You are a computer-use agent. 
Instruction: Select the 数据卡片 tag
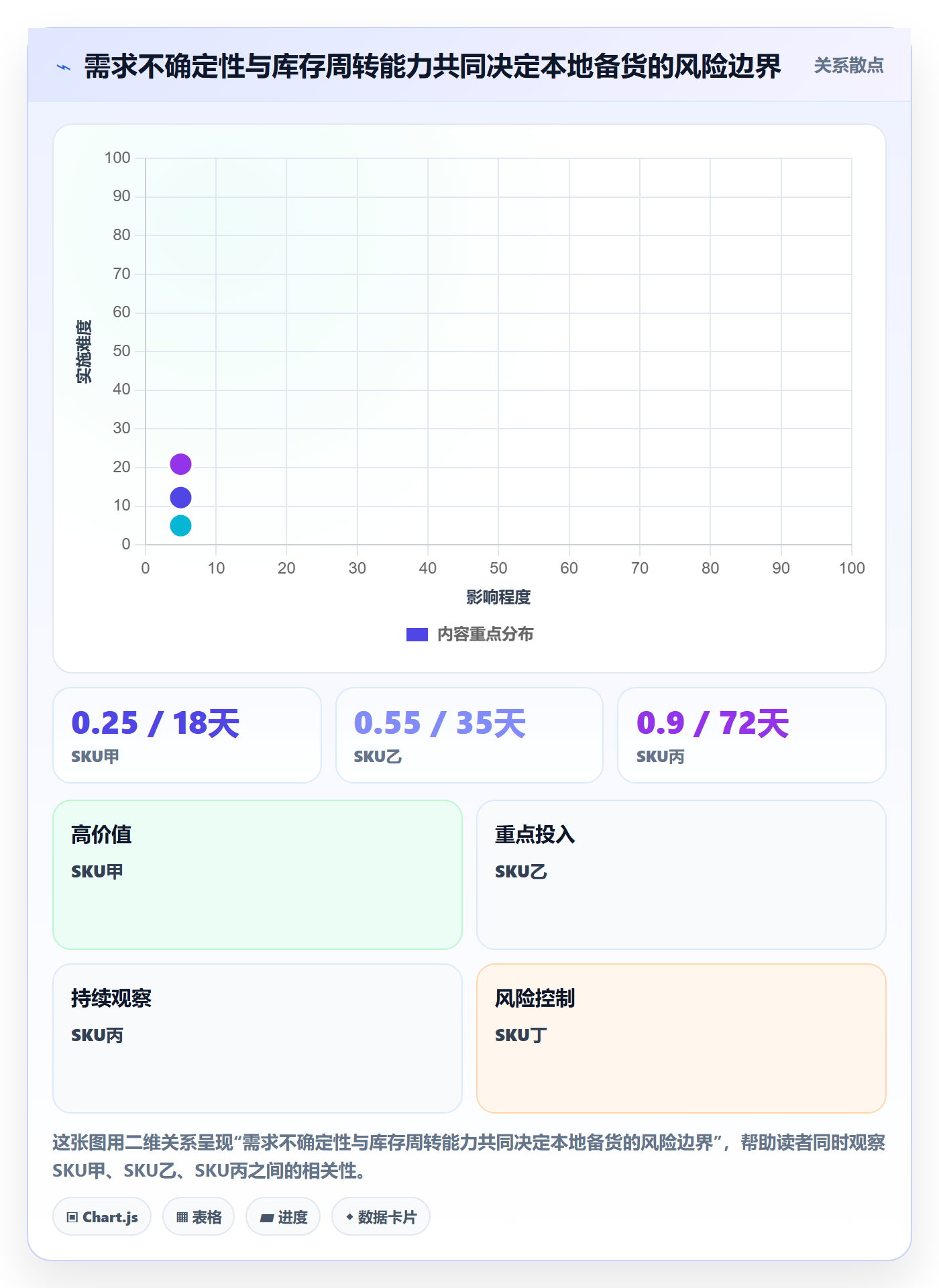pos(381,1217)
